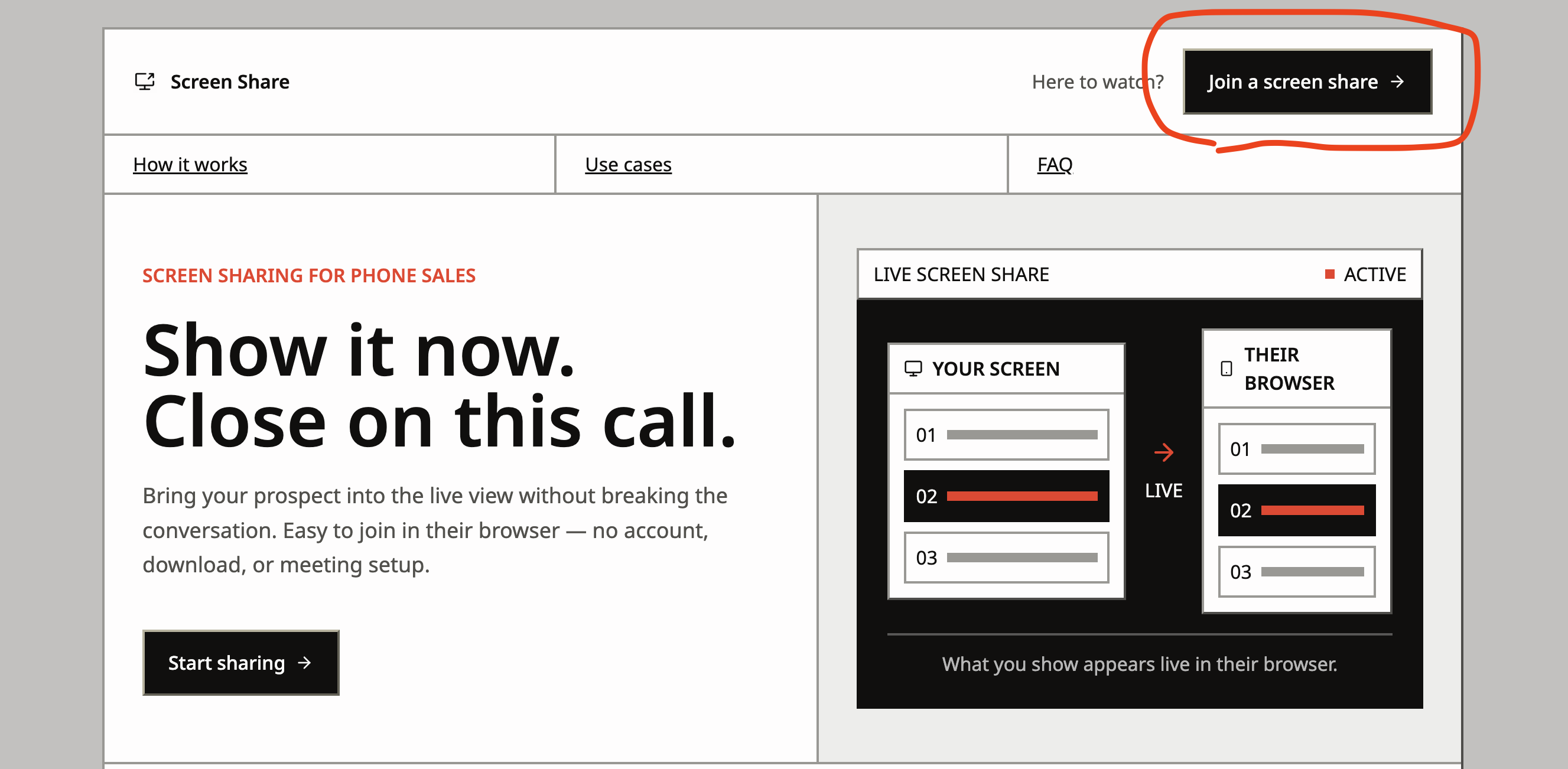This screenshot has width=1568, height=769.
Task: Click the ACTIVE status label
Action: pyautogui.click(x=1374, y=275)
